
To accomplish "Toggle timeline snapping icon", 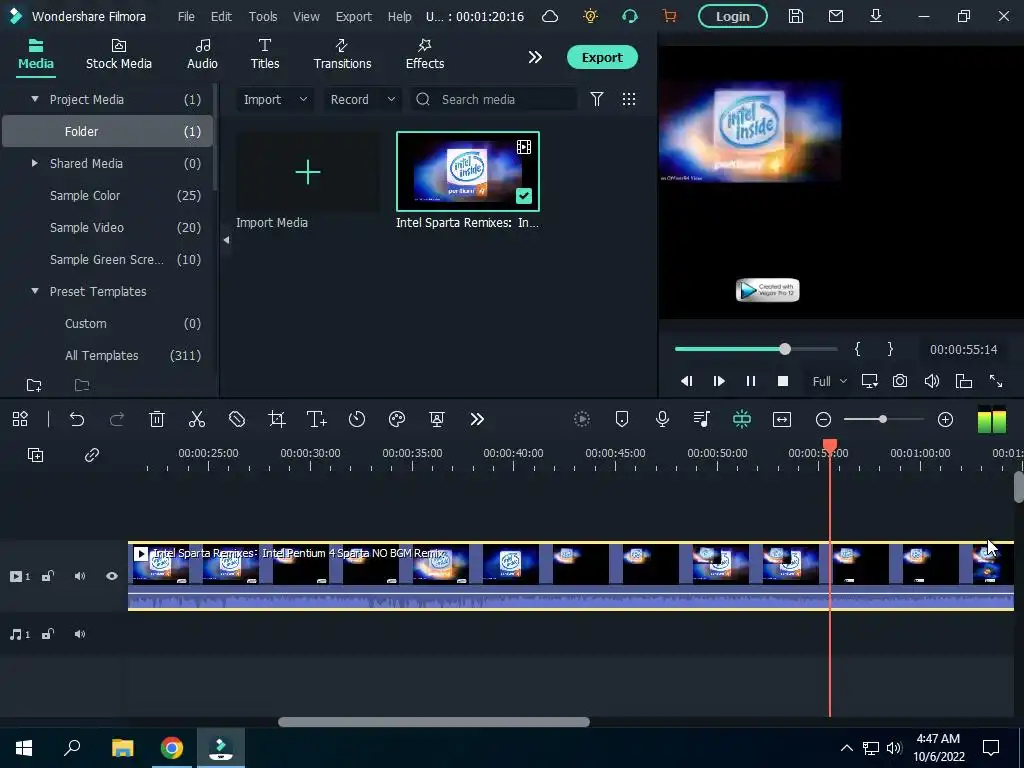I will [742, 419].
